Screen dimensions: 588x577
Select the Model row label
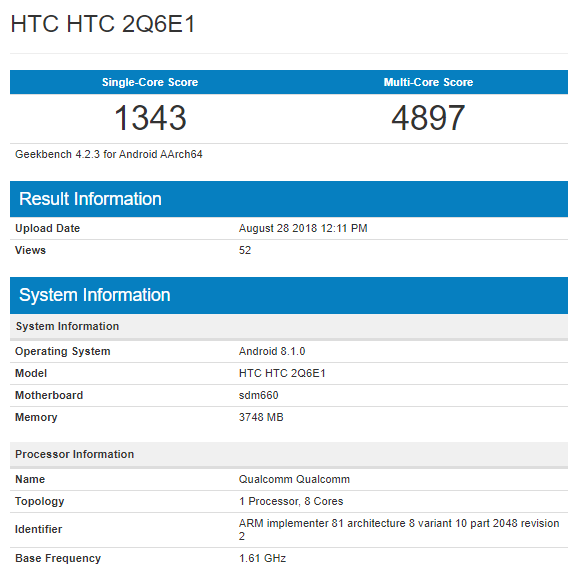click(31, 373)
